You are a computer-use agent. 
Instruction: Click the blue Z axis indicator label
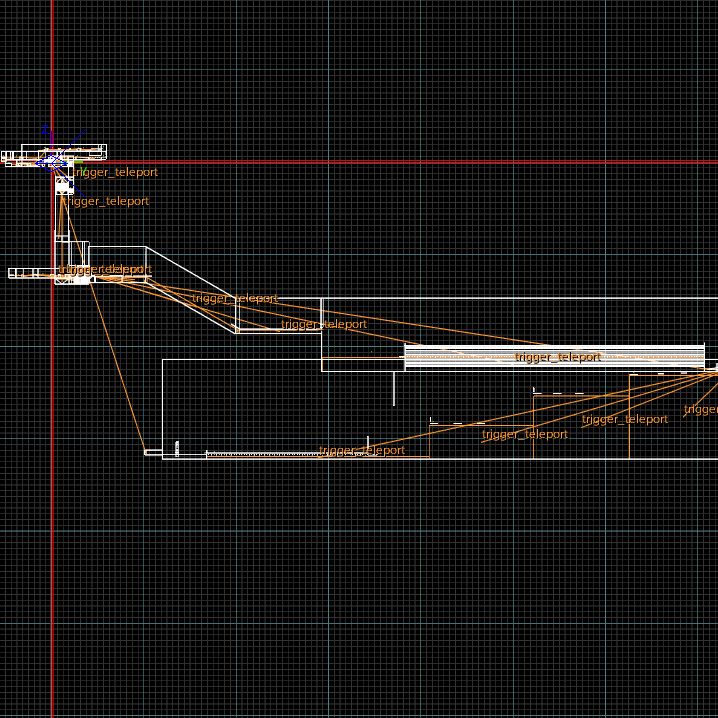pos(44,130)
